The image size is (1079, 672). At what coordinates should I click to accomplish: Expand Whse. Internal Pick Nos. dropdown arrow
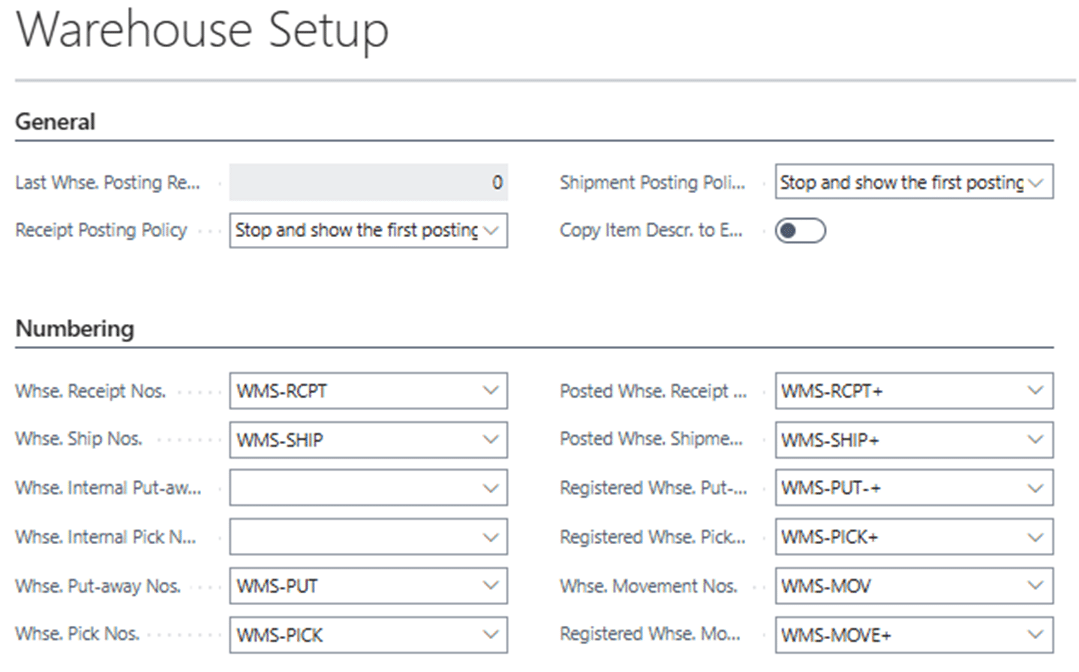pos(490,537)
